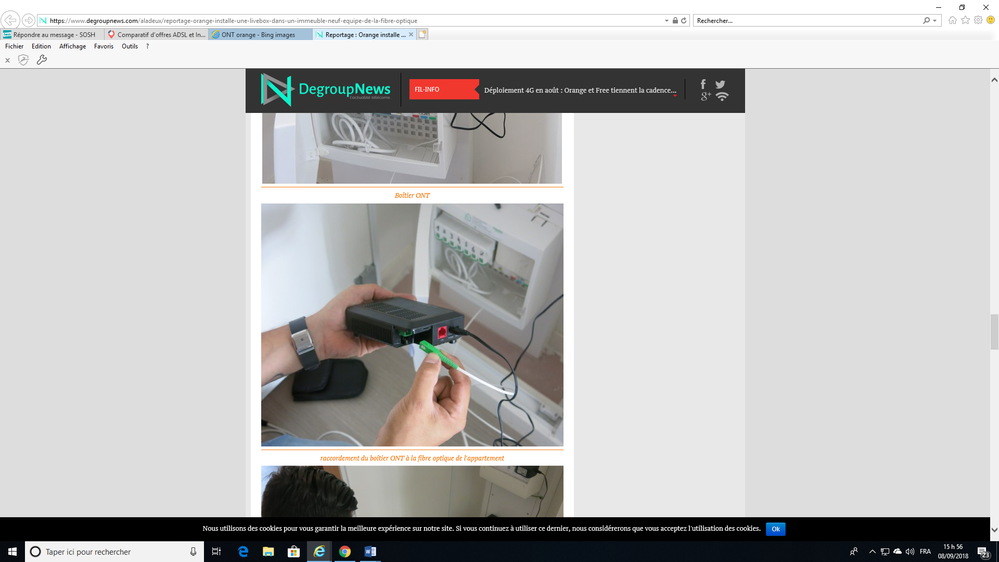Click the Twitter icon in DegroupNews header
The height and width of the screenshot is (562, 999).
click(x=720, y=85)
